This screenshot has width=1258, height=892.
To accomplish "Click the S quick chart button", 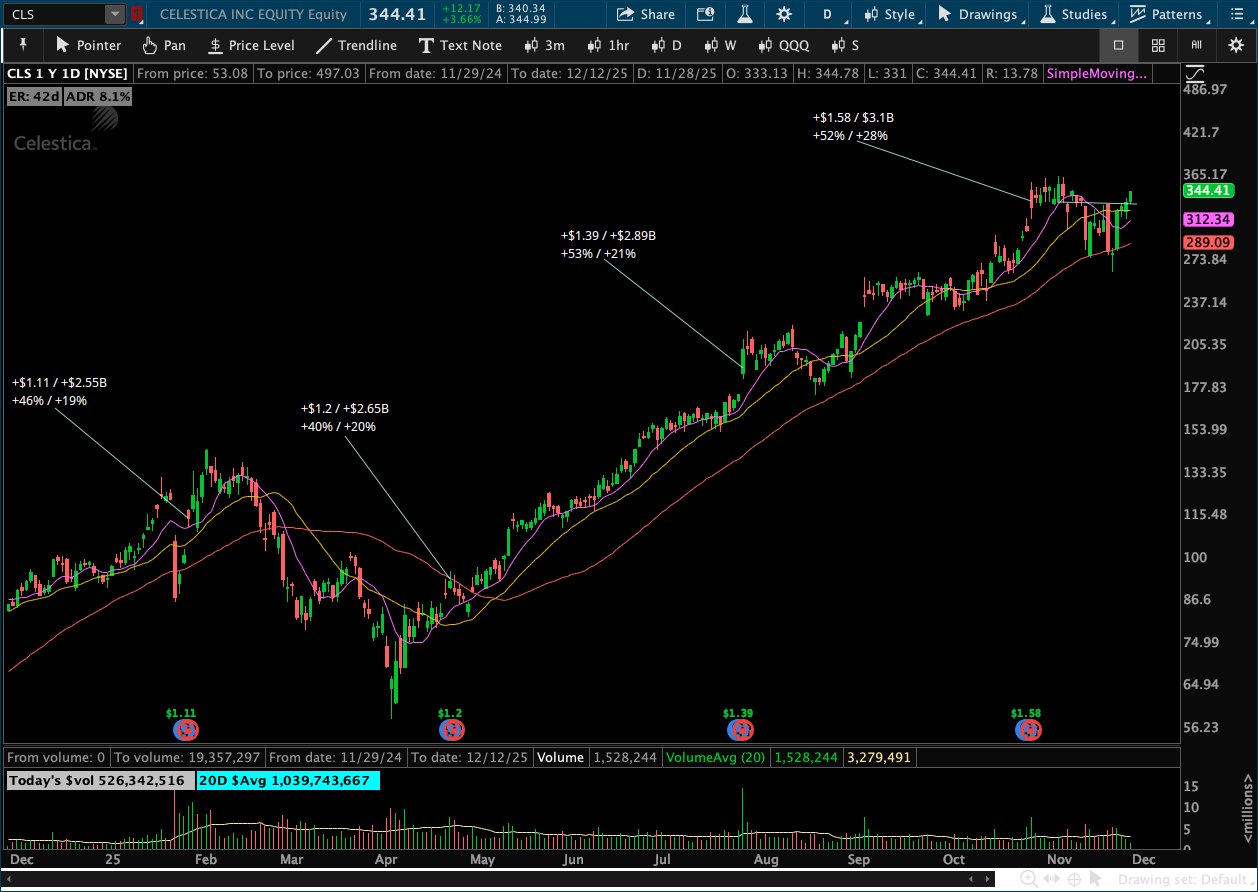I will pos(843,45).
